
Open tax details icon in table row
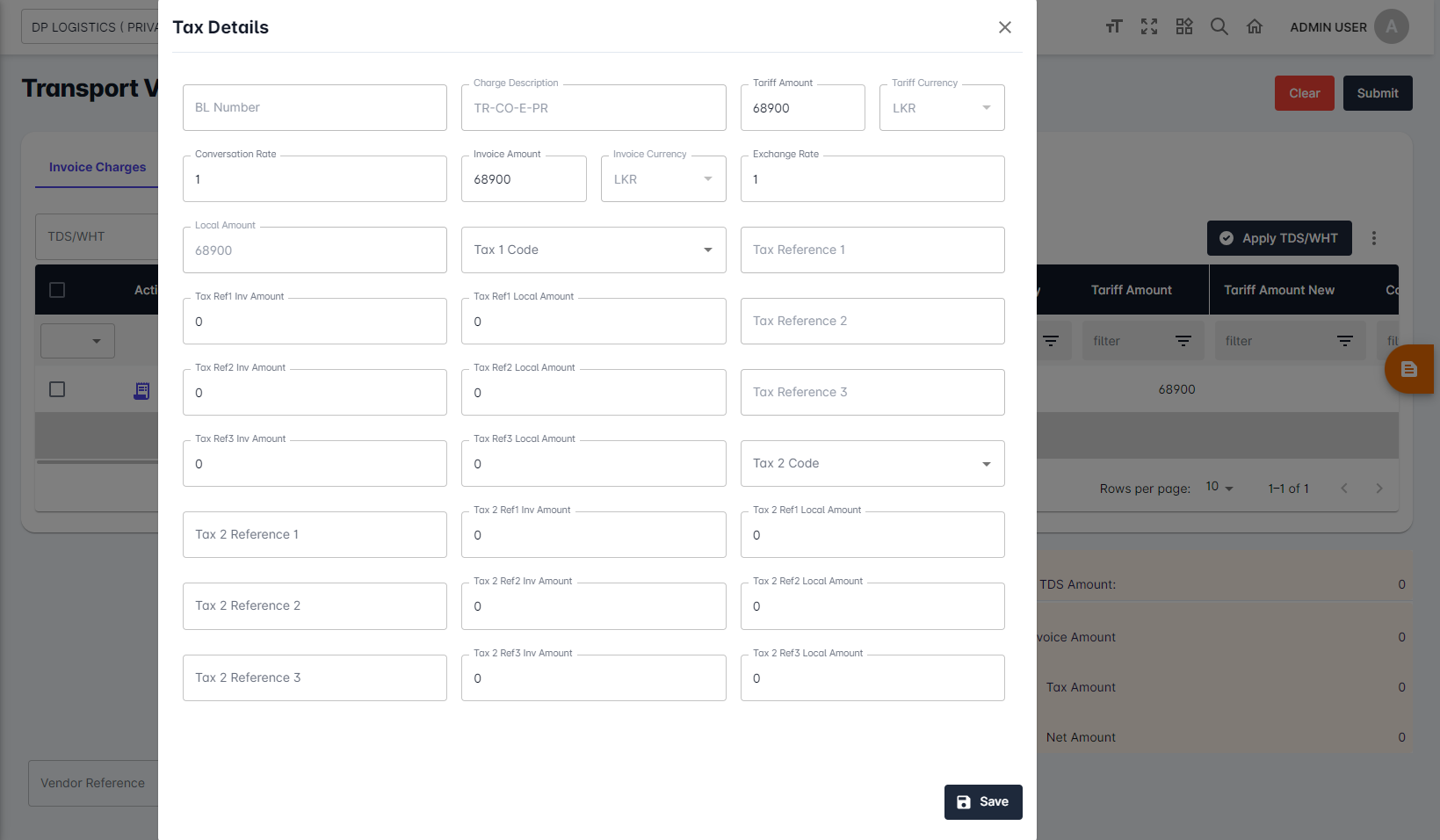pyautogui.click(x=141, y=390)
